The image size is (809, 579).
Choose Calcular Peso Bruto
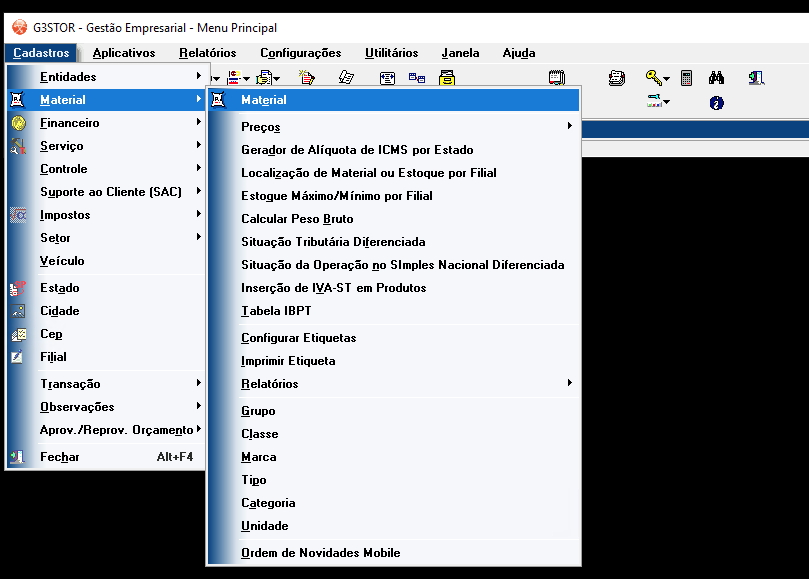click(297, 219)
